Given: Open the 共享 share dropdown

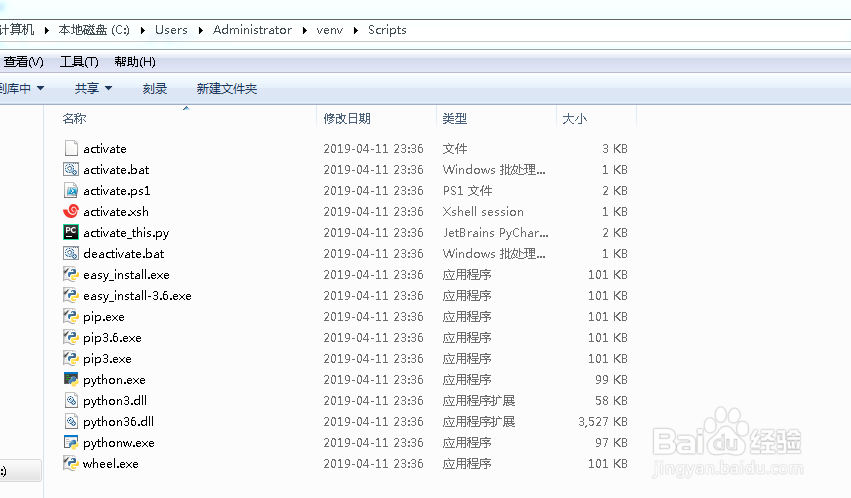Looking at the screenshot, I should (x=93, y=88).
